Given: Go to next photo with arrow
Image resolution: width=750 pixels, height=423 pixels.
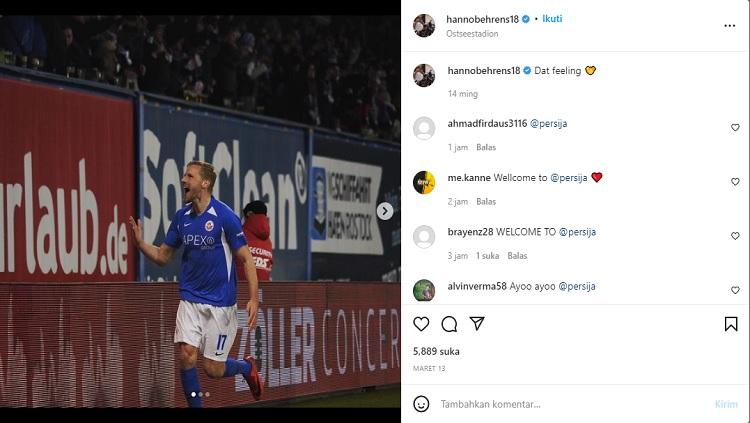Looking at the screenshot, I should [385, 211].
